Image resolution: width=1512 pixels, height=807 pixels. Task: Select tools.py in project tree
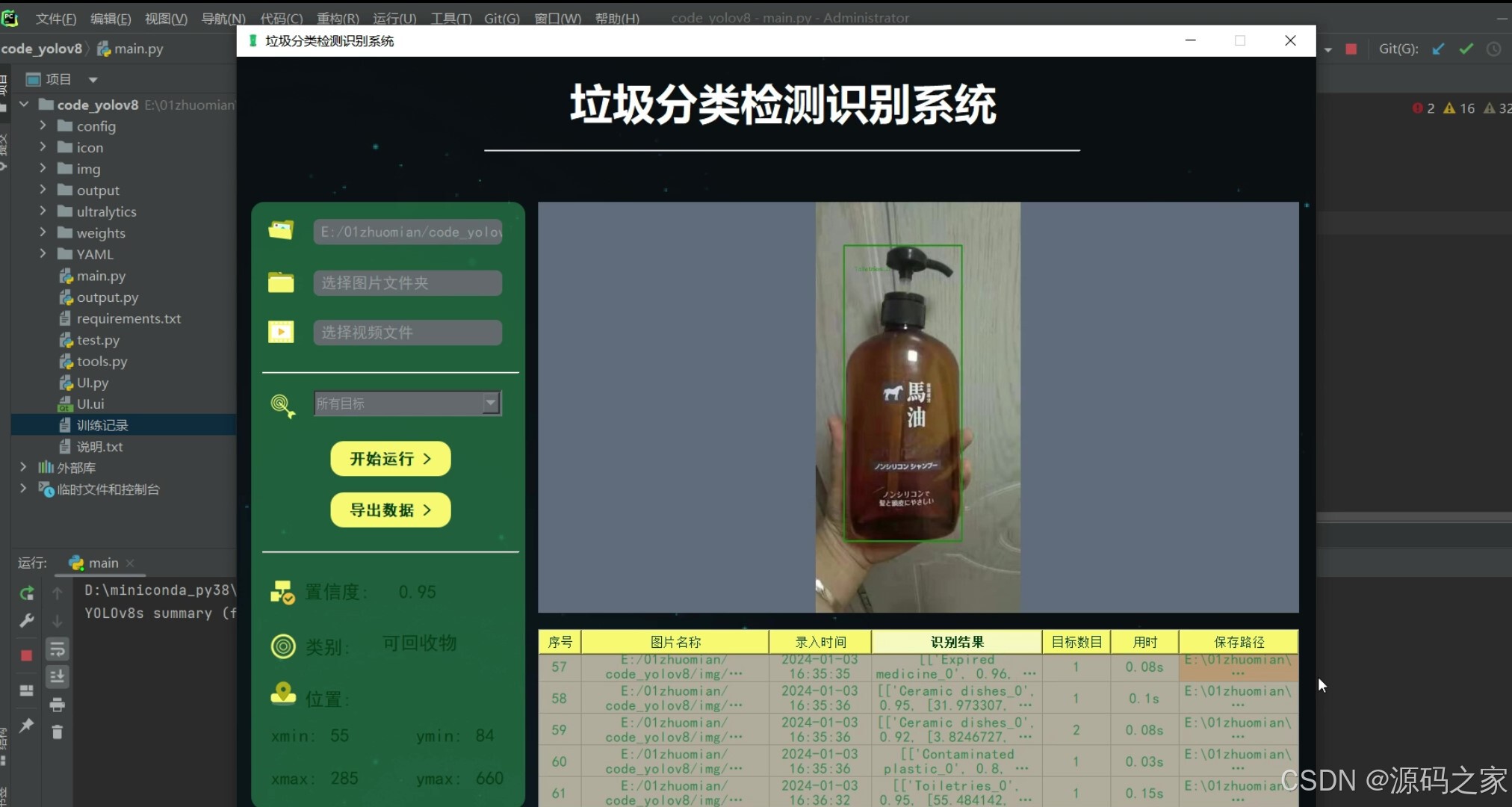click(102, 361)
